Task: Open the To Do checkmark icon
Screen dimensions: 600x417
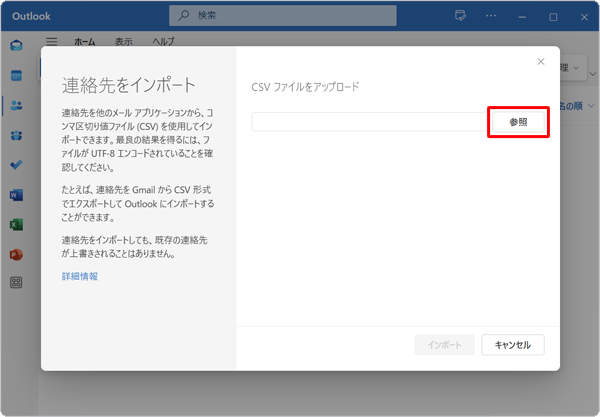Action: tap(16, 165)
